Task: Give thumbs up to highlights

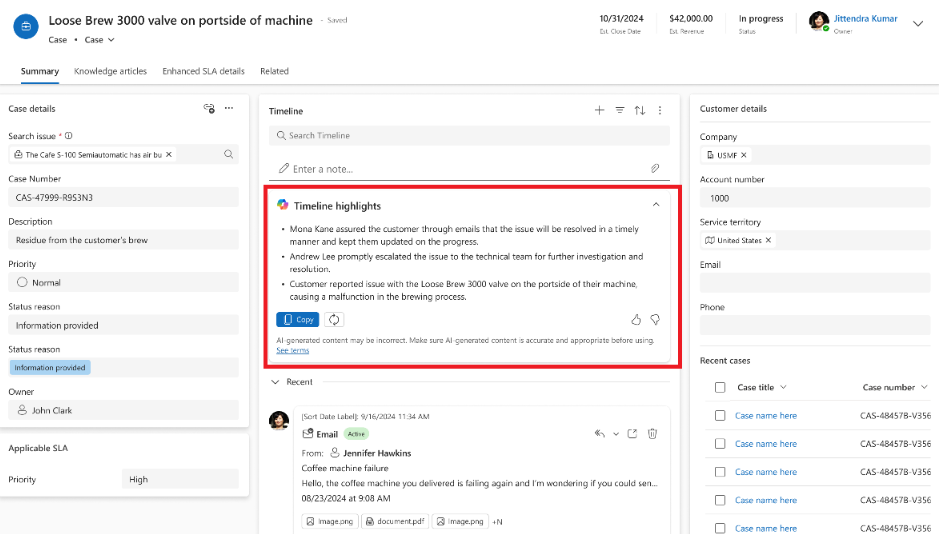Action: 636,320
